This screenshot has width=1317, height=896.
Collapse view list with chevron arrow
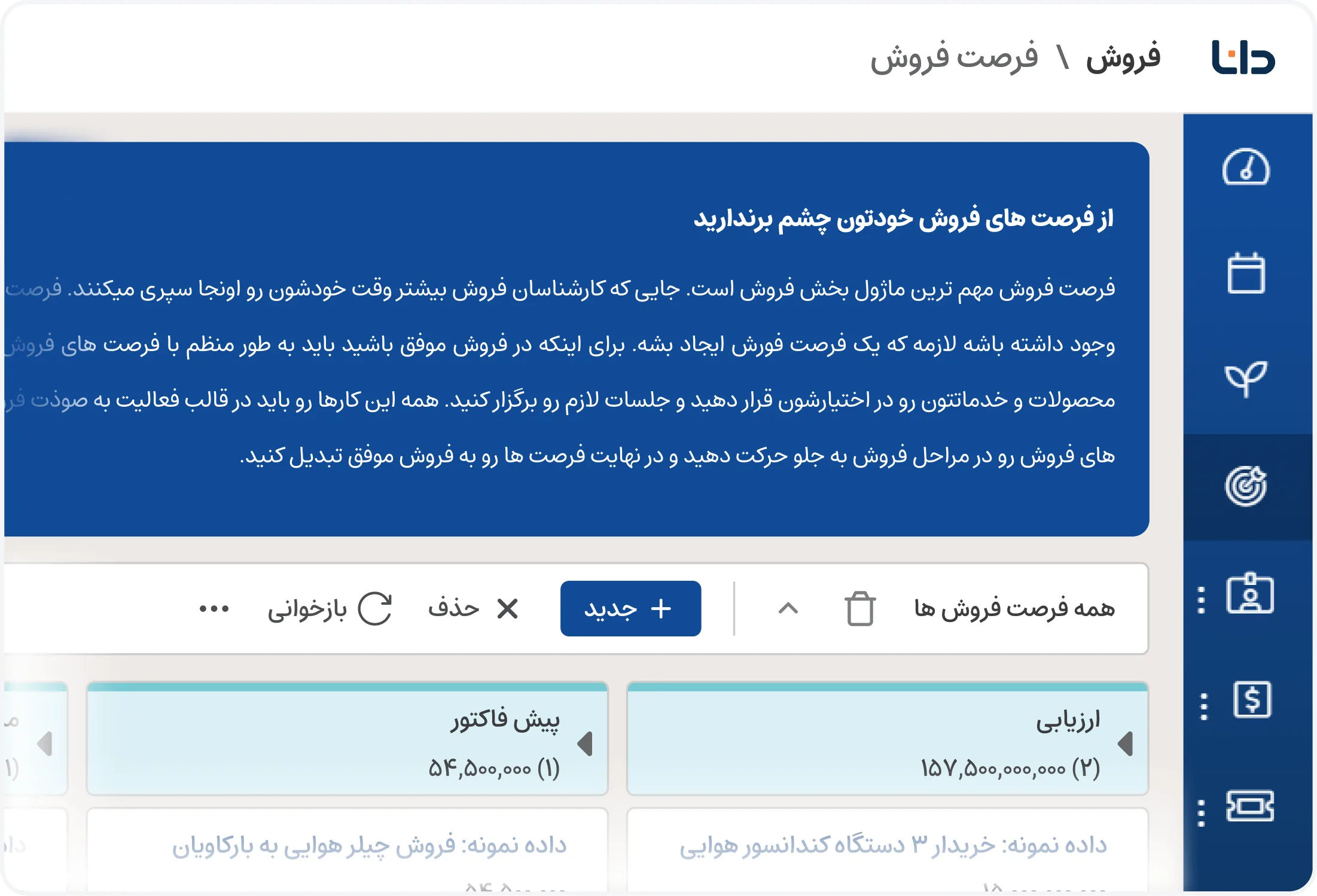pos(788,609)
